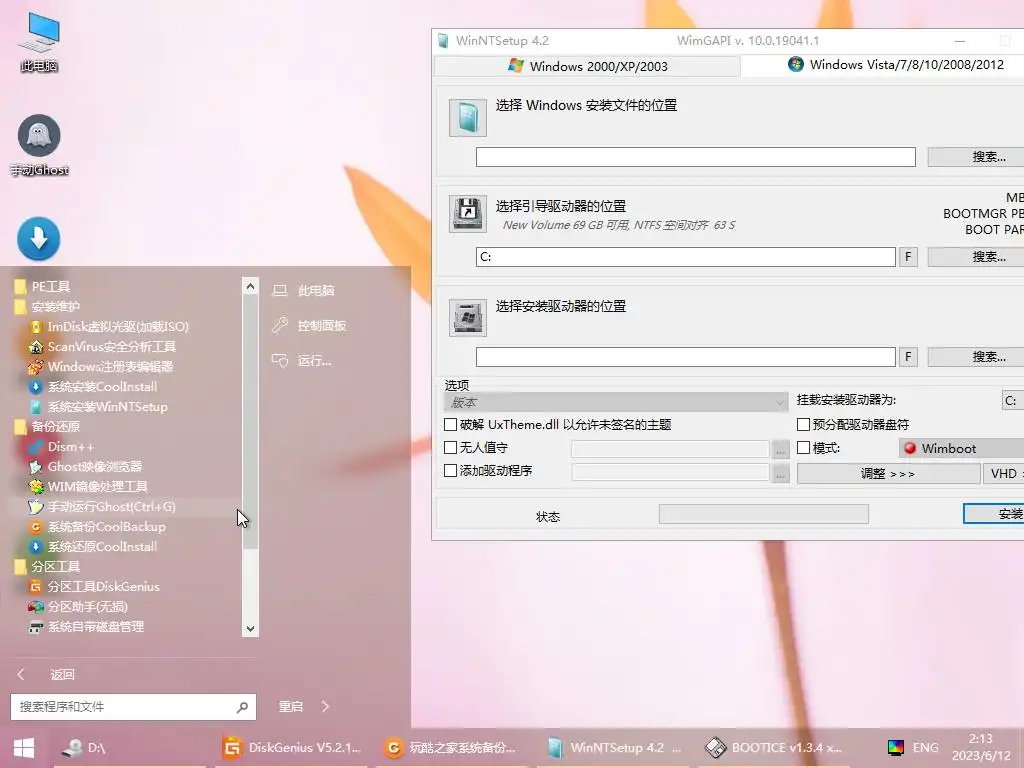Toggle the 无人值守 checkbox
Screen dimensions: 1024x768
(x=450, y=447)
